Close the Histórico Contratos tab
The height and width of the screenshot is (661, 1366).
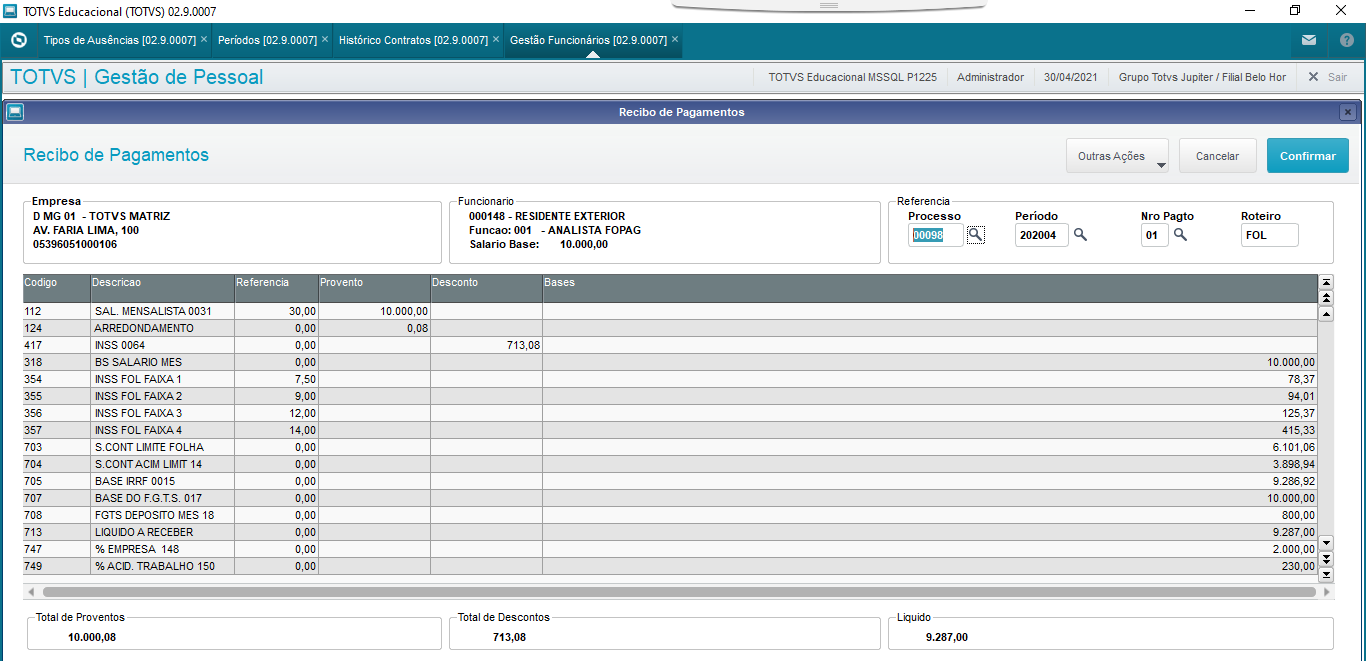pyautogui.click(x=496, y=40)
